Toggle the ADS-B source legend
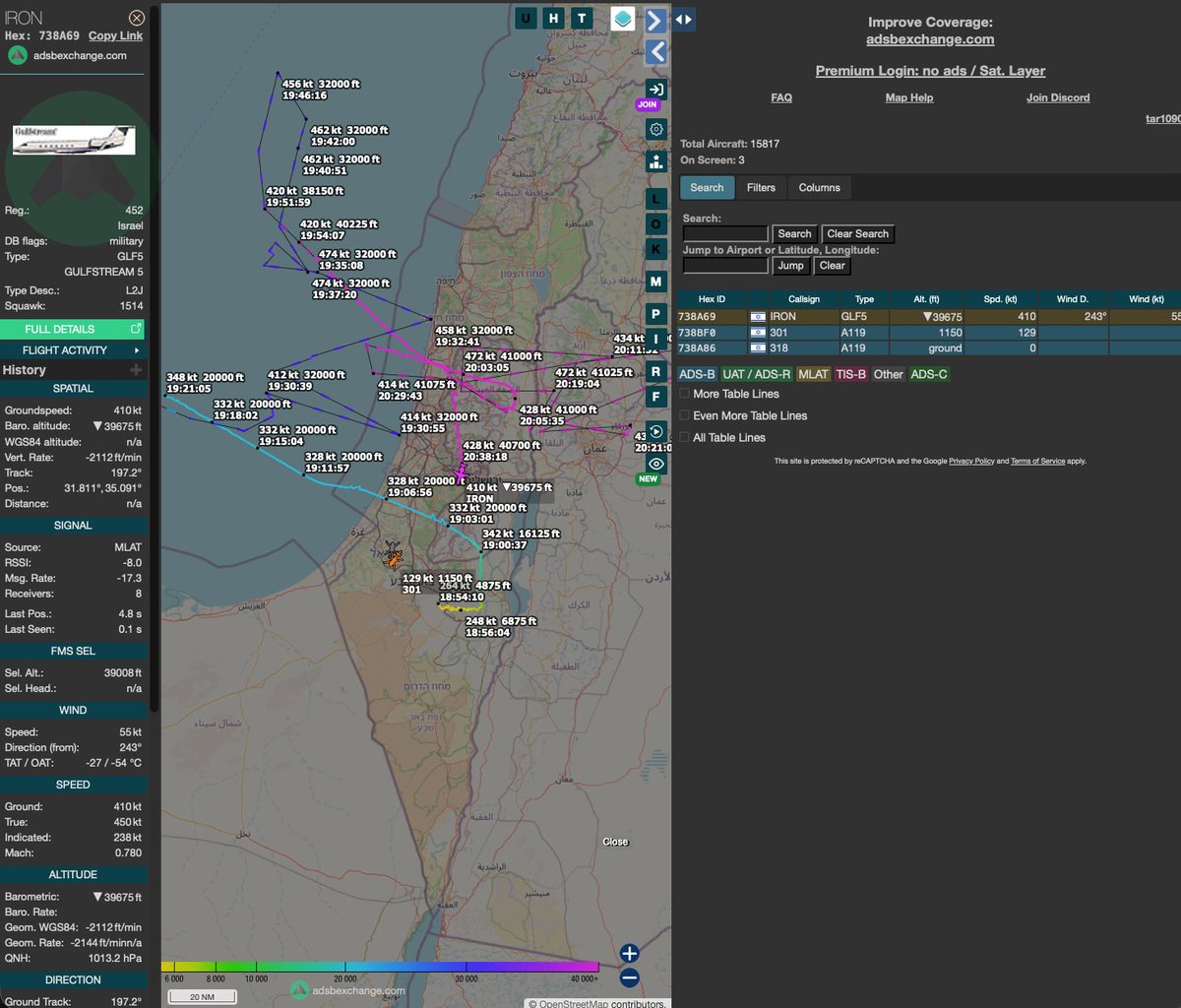This screenshot has height=1008, width=1181. point(697,374)
